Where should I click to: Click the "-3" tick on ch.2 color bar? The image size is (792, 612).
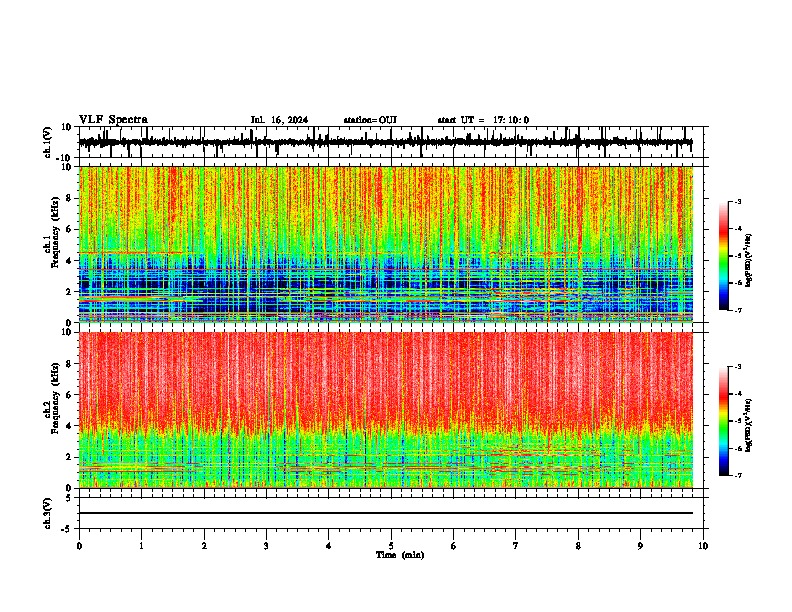[x=738, y=367]
